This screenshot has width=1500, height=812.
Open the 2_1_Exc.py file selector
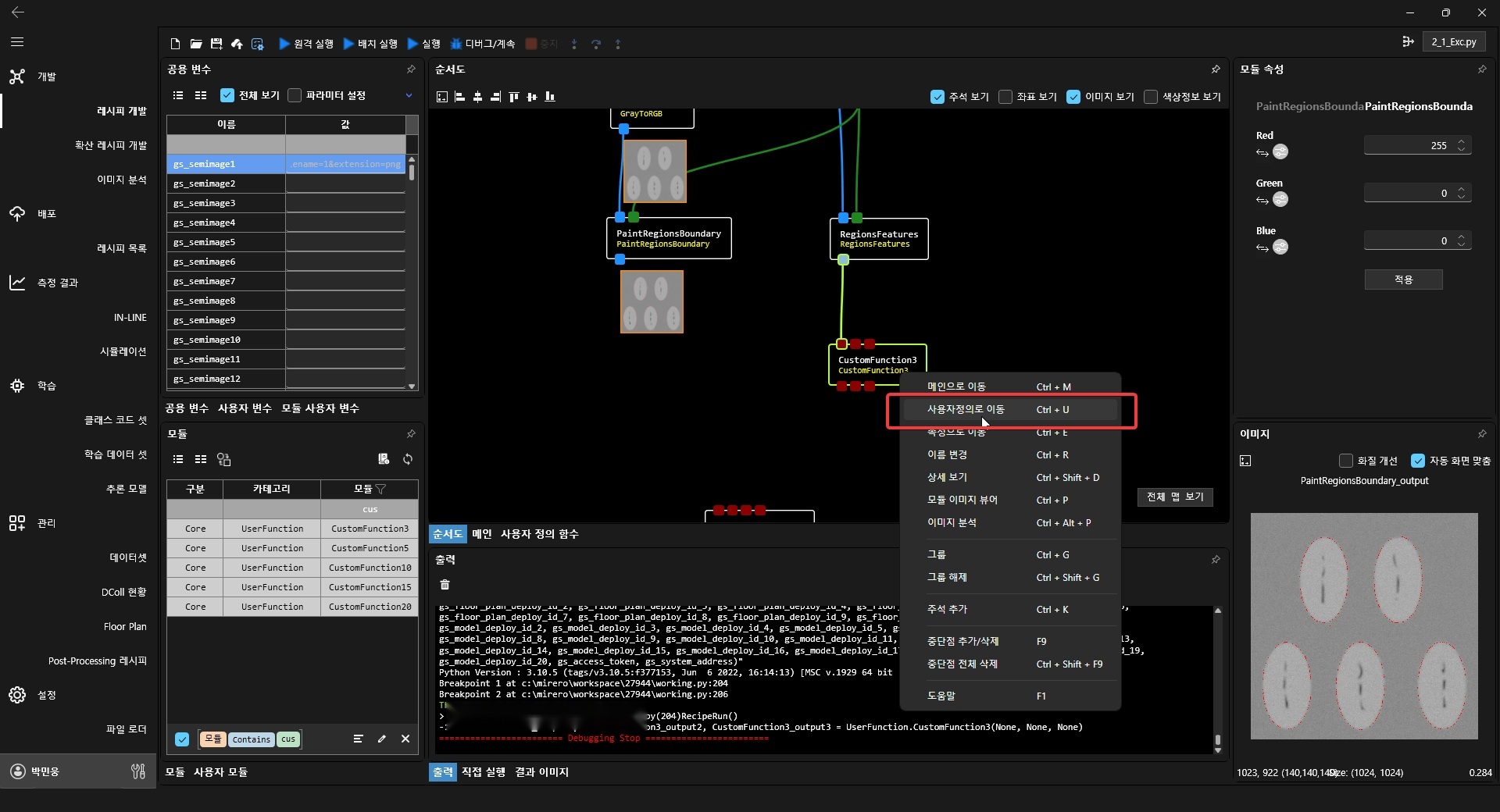[1453, 42]
